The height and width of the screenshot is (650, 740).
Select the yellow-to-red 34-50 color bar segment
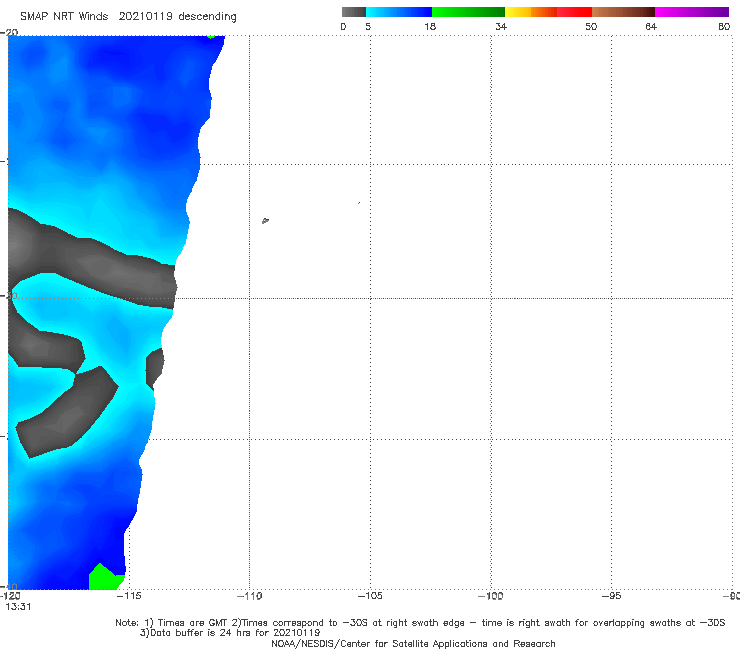point(548,12)
